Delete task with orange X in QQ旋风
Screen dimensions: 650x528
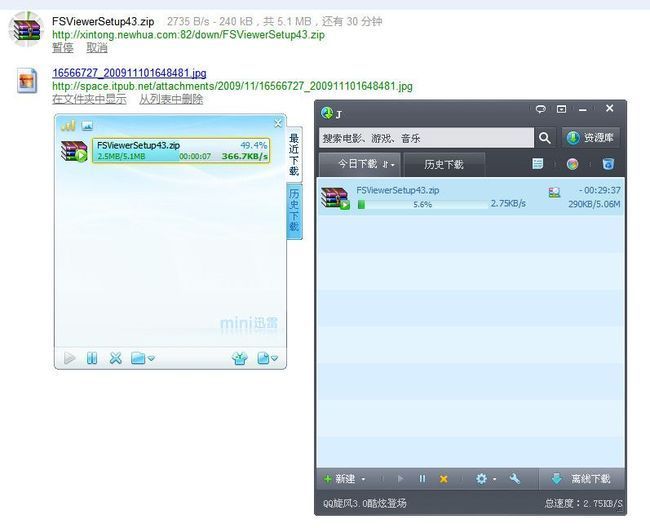tap(444, 479)
